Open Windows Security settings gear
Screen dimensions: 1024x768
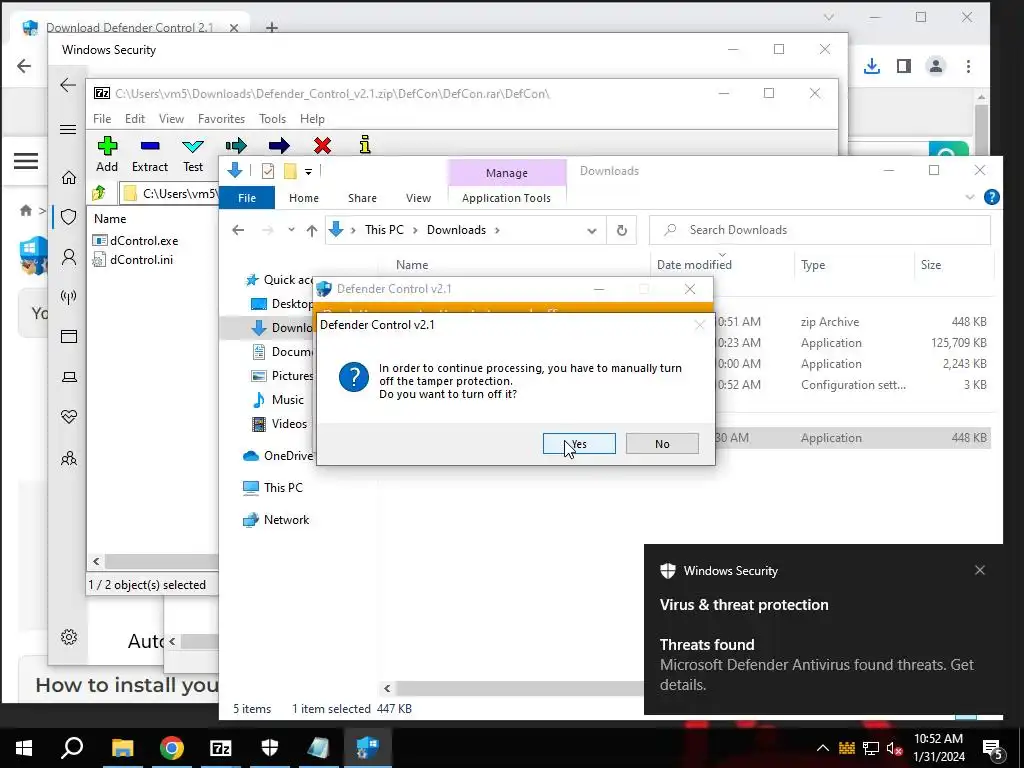point(69,637)
